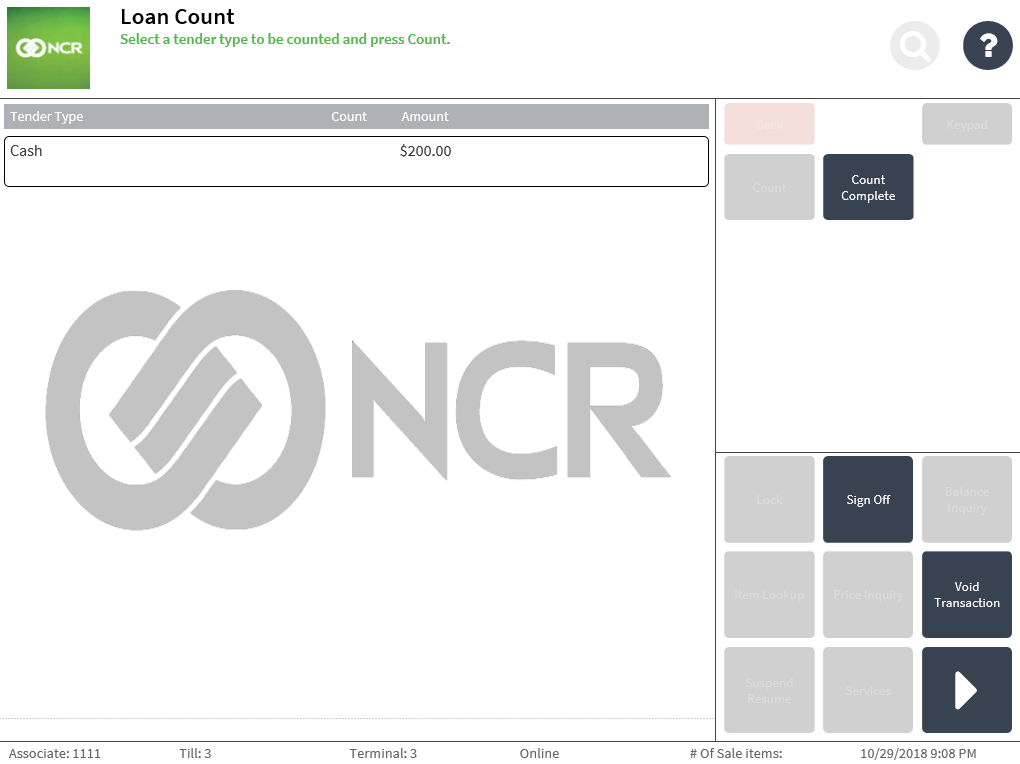This screenshot has height=764, width=1020.
Task: Click the magnifier search icon
Action: [x=914, y=45]
